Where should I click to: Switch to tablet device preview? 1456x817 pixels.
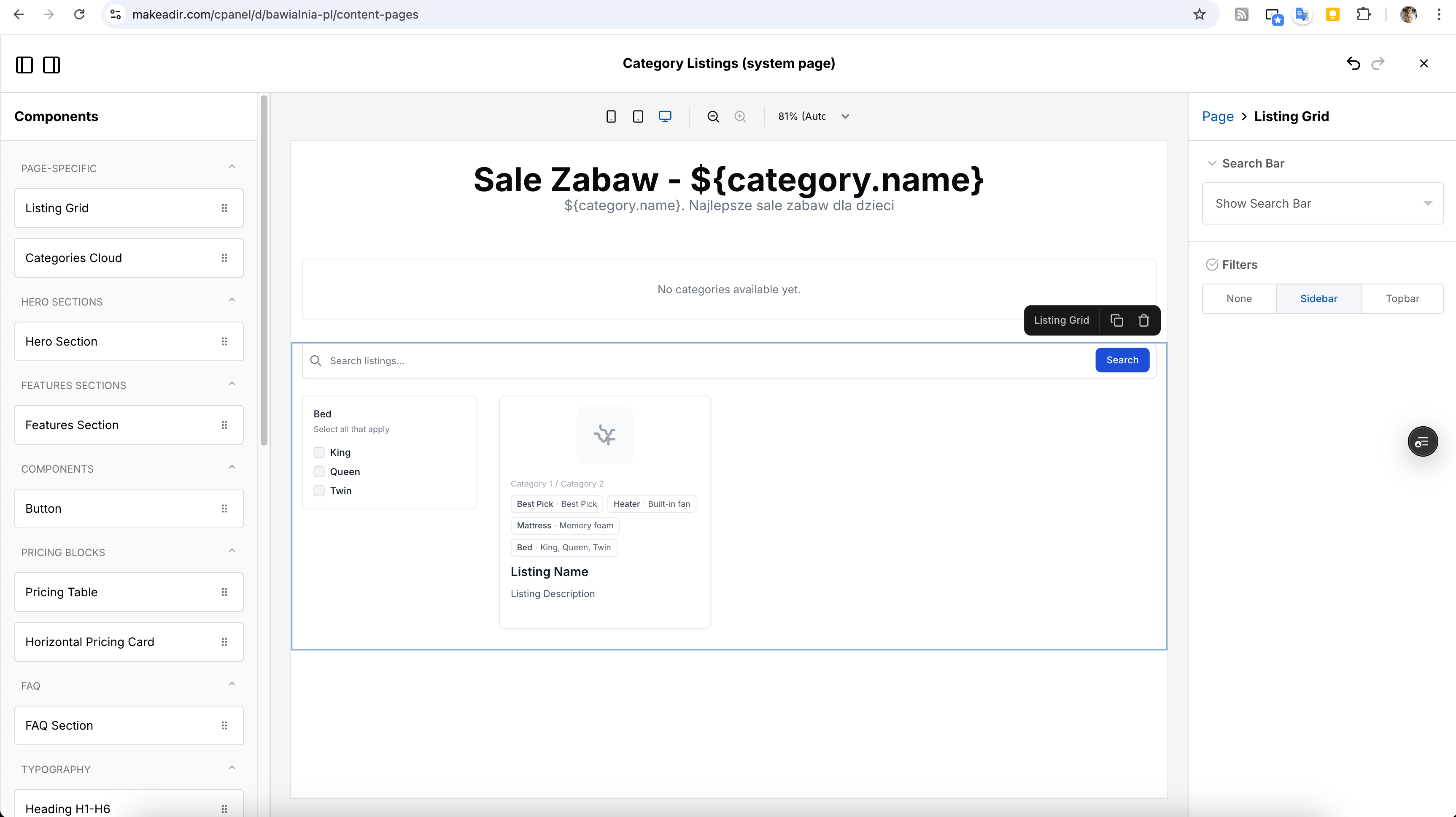(638, 116)
